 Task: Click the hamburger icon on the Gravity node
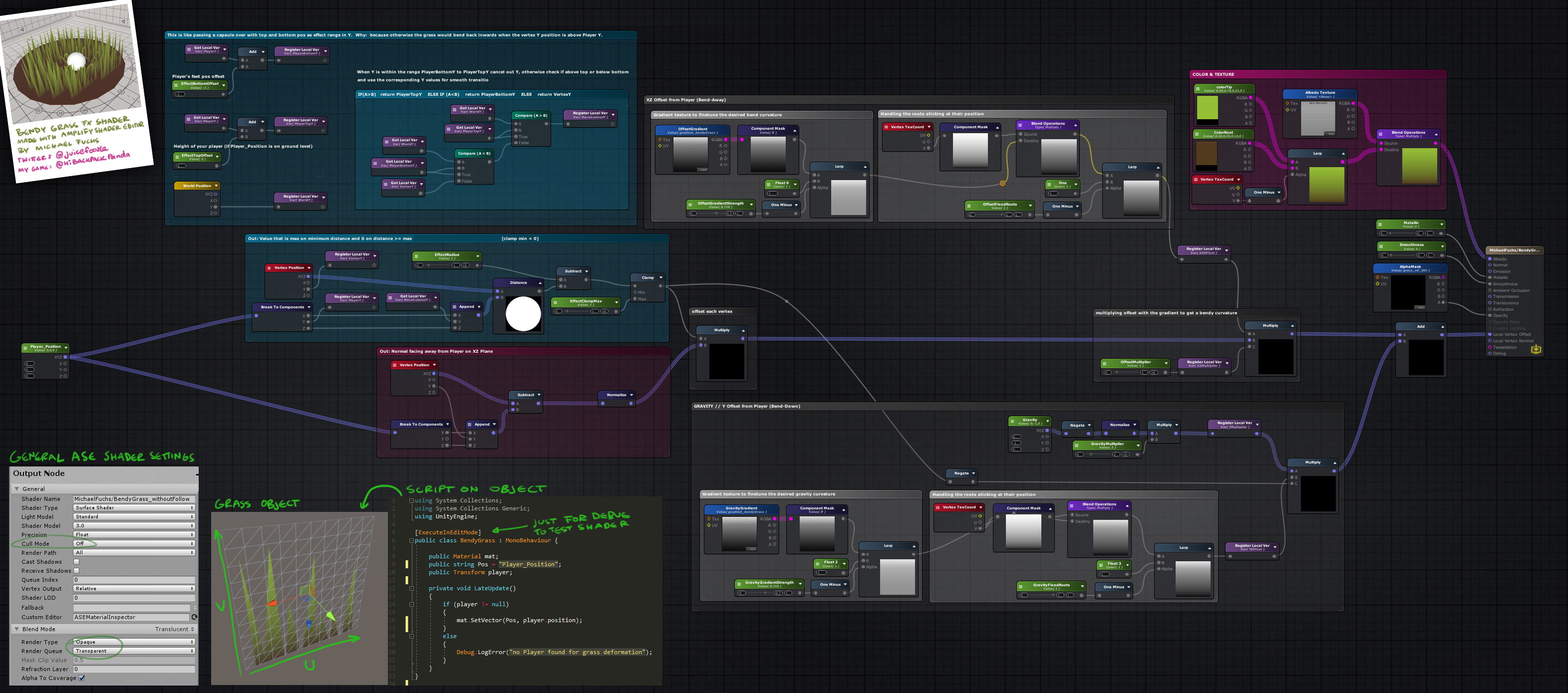pyautogui.click(x=1012, y=421)
